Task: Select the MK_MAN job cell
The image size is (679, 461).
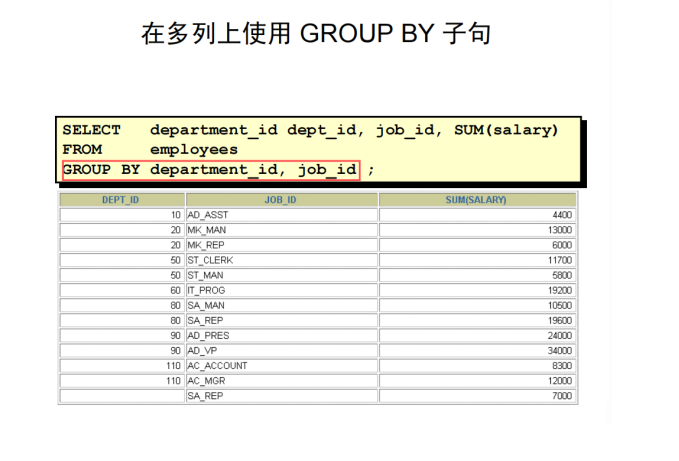Action: [281, 230]
